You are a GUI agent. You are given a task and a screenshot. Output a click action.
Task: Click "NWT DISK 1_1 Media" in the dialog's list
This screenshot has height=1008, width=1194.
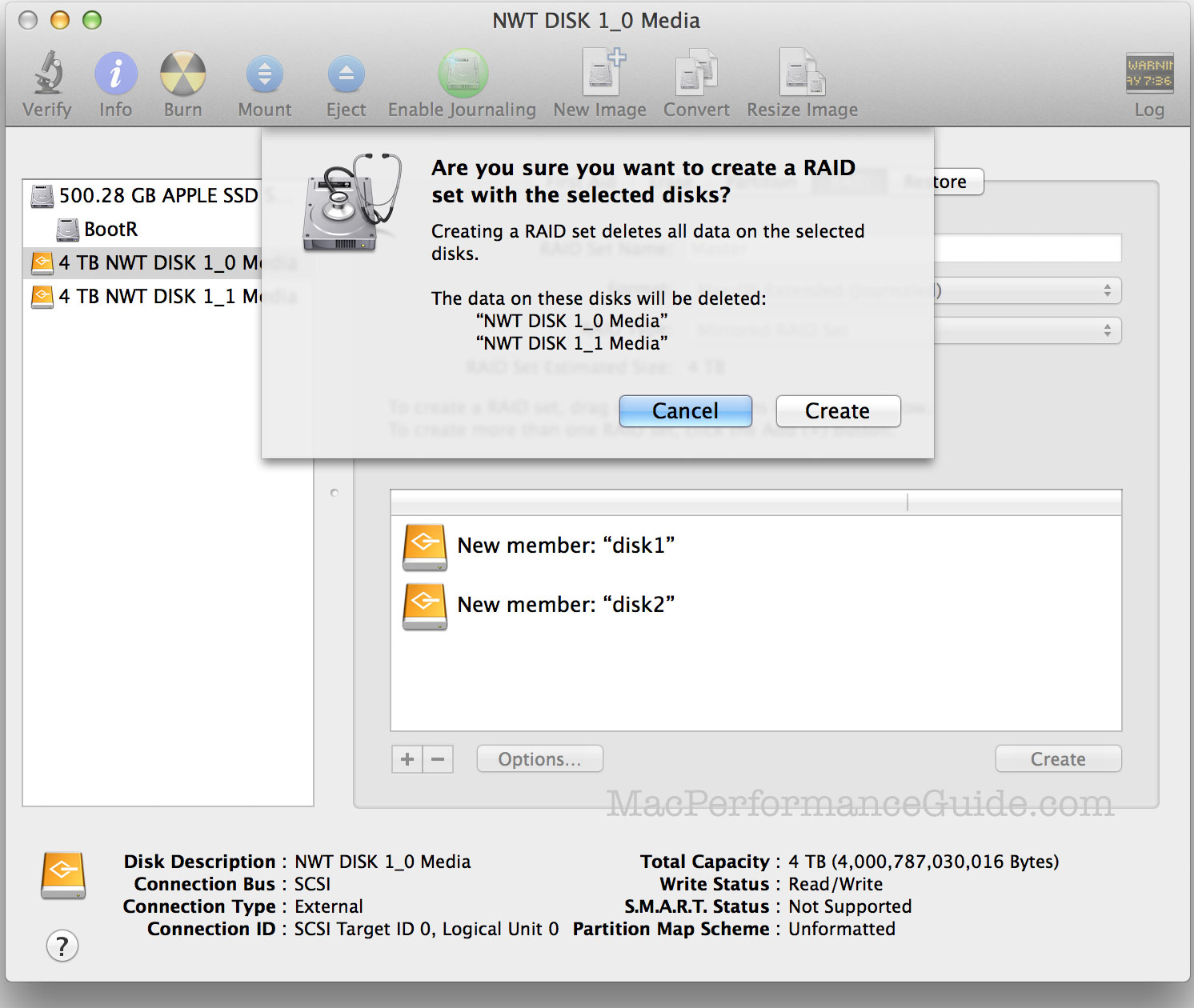point(572,343)
